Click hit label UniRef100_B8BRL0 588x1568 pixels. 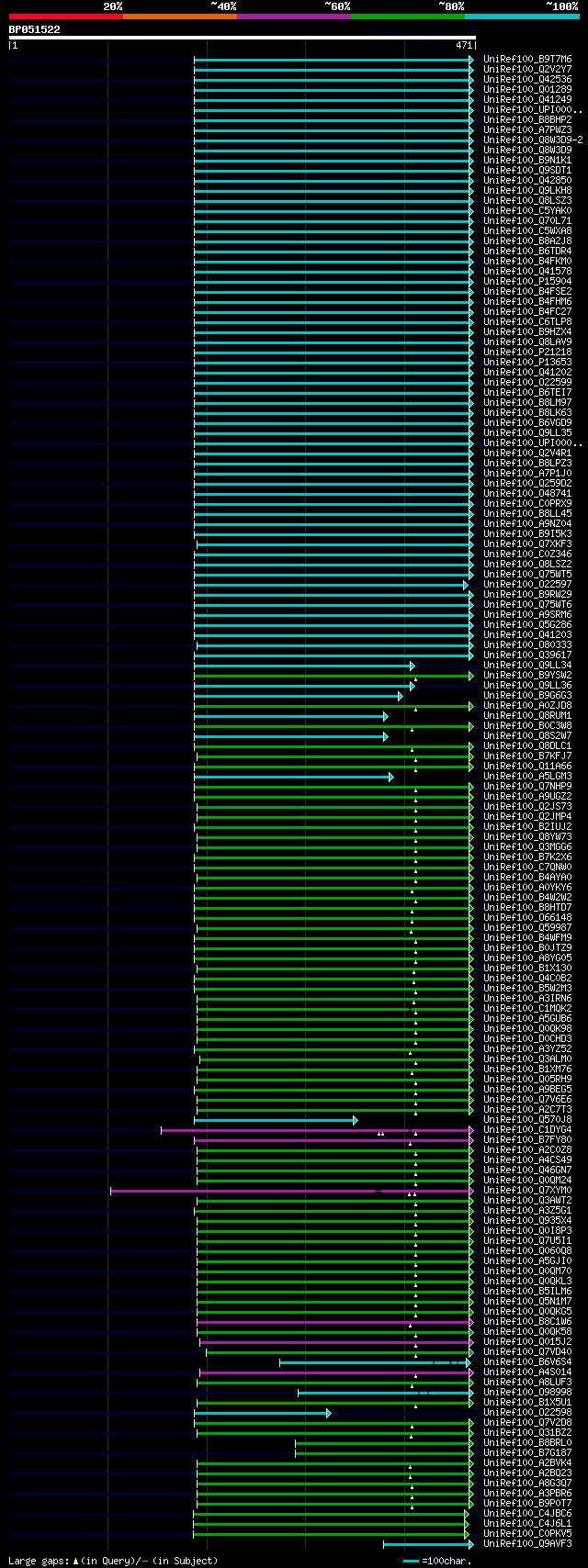click(527, 1442)
